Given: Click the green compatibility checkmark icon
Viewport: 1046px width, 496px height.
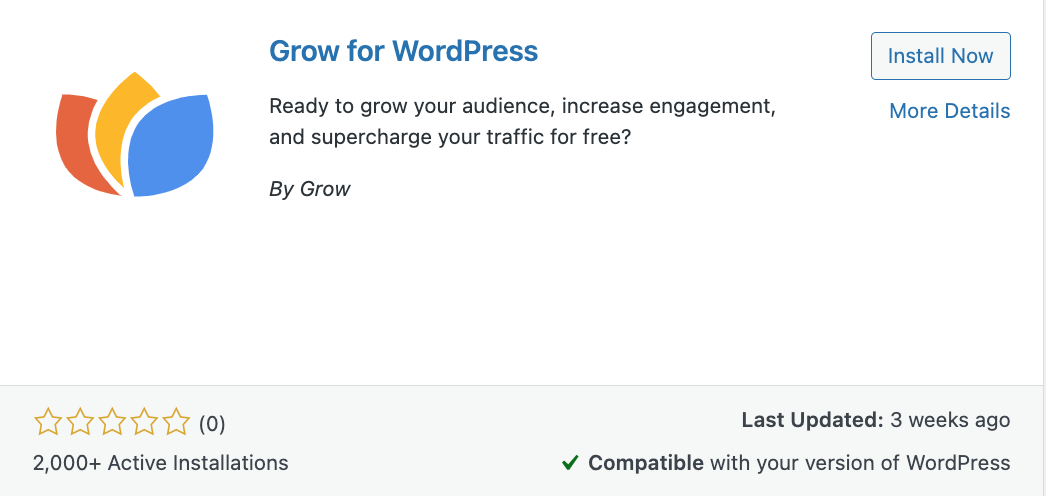Looking at the screenshot, I should (570, 463).
